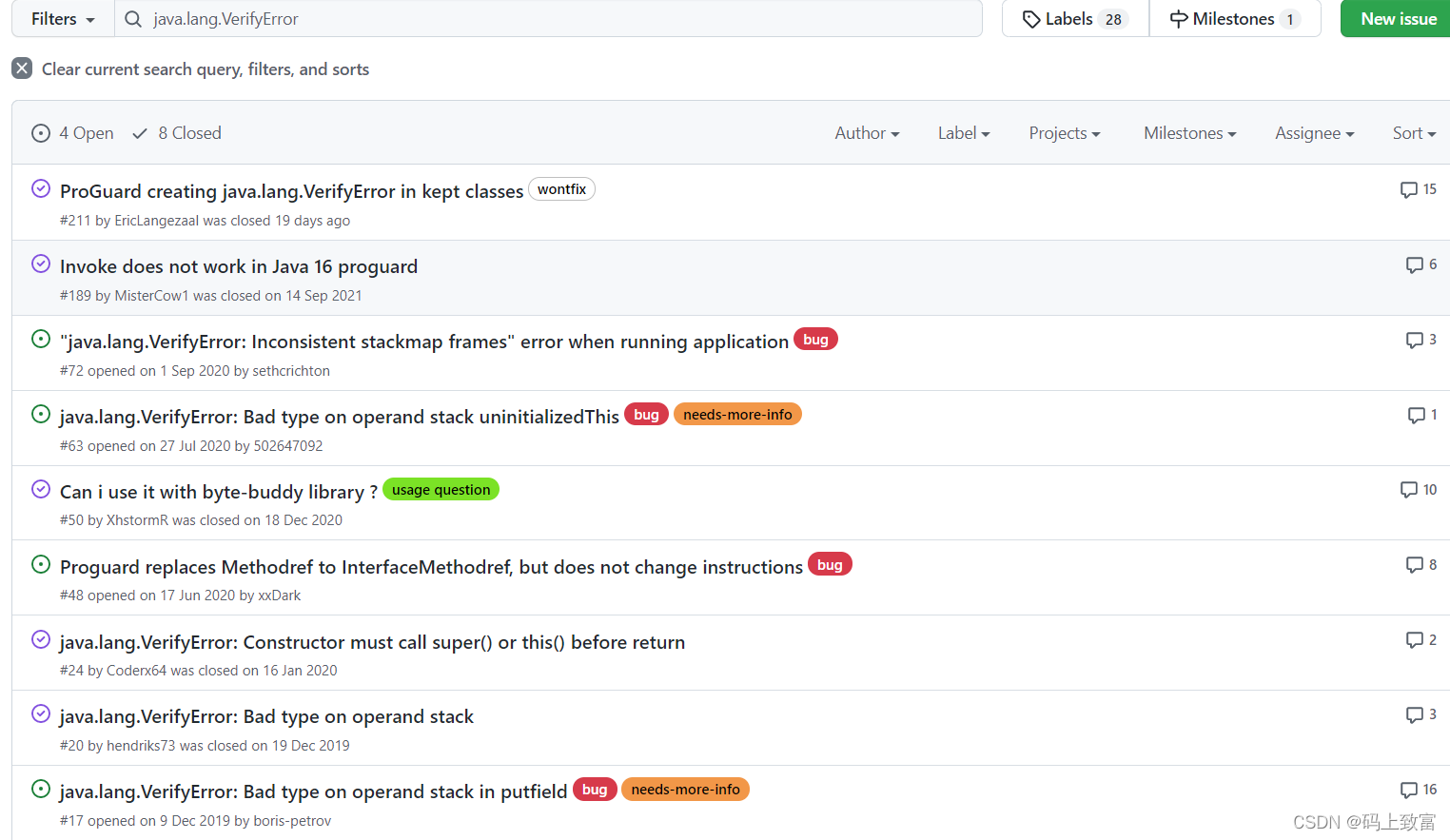Open issue ProGuard creating java.lang.VerifyError in kept classes
This screenshot has height=840, width=1450.
(x=291, y=191)
